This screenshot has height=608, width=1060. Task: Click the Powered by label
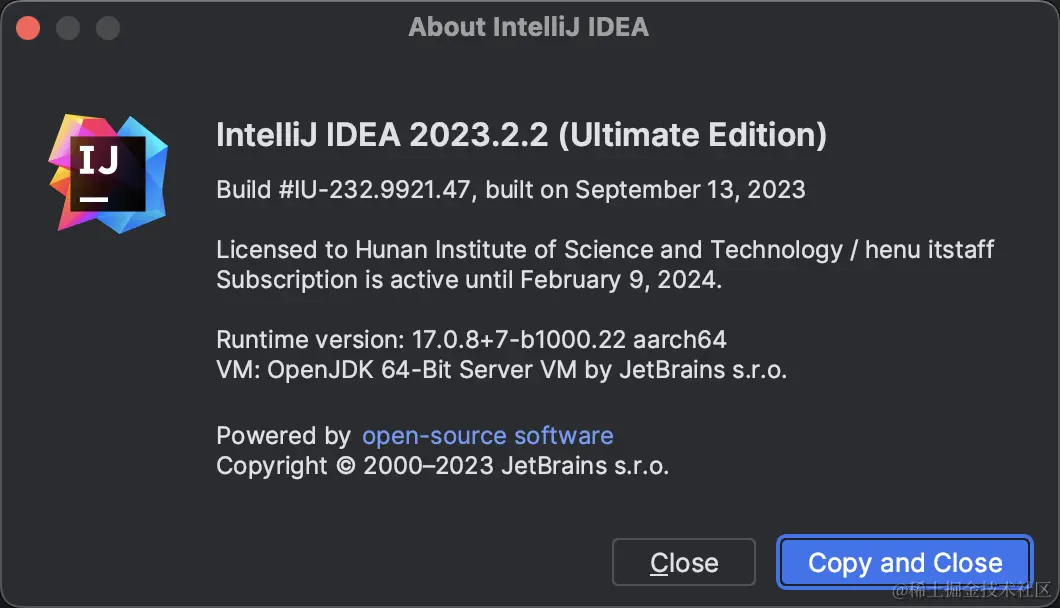click(283, 436)
